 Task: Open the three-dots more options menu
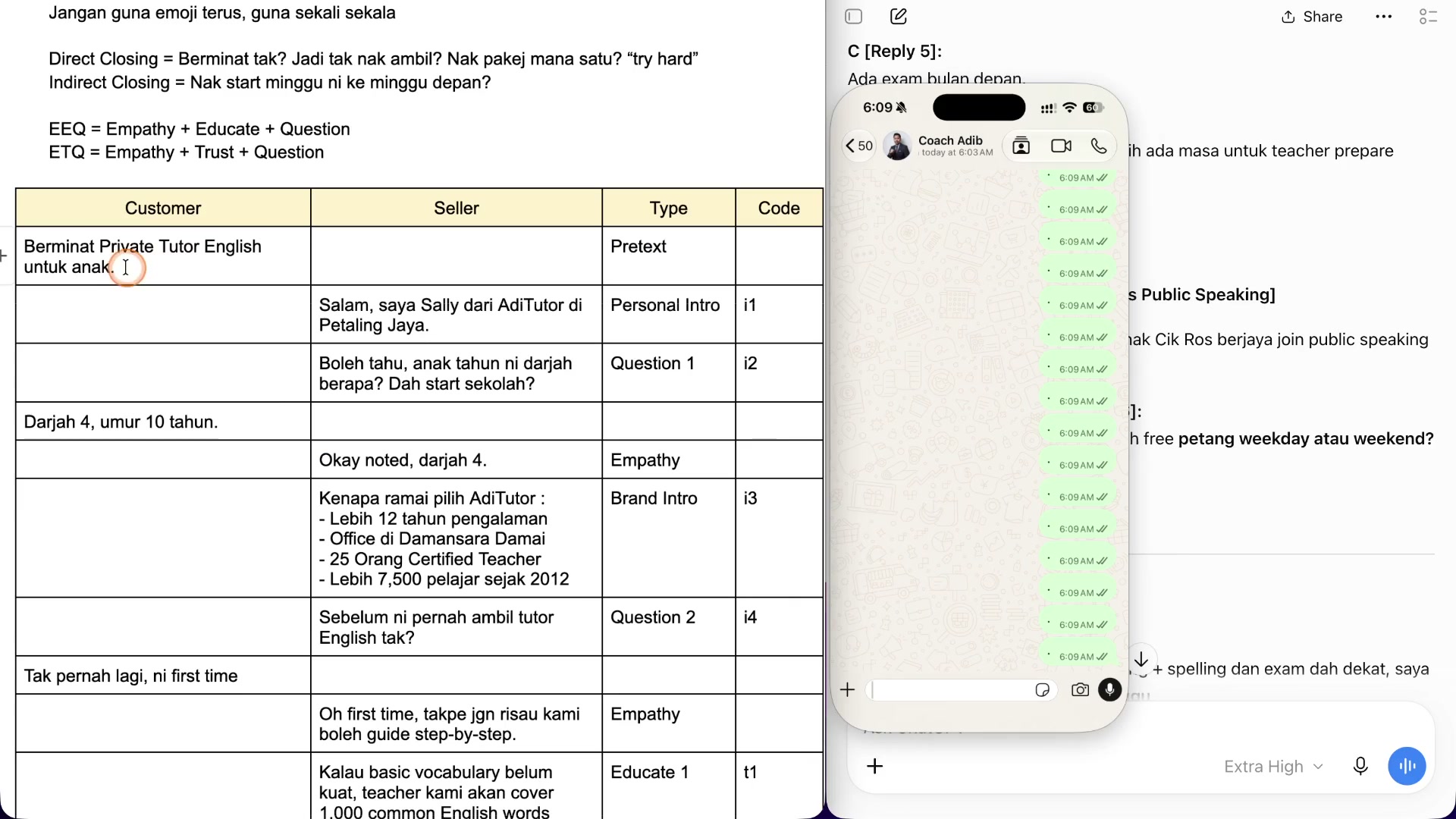pos(1384,17)
